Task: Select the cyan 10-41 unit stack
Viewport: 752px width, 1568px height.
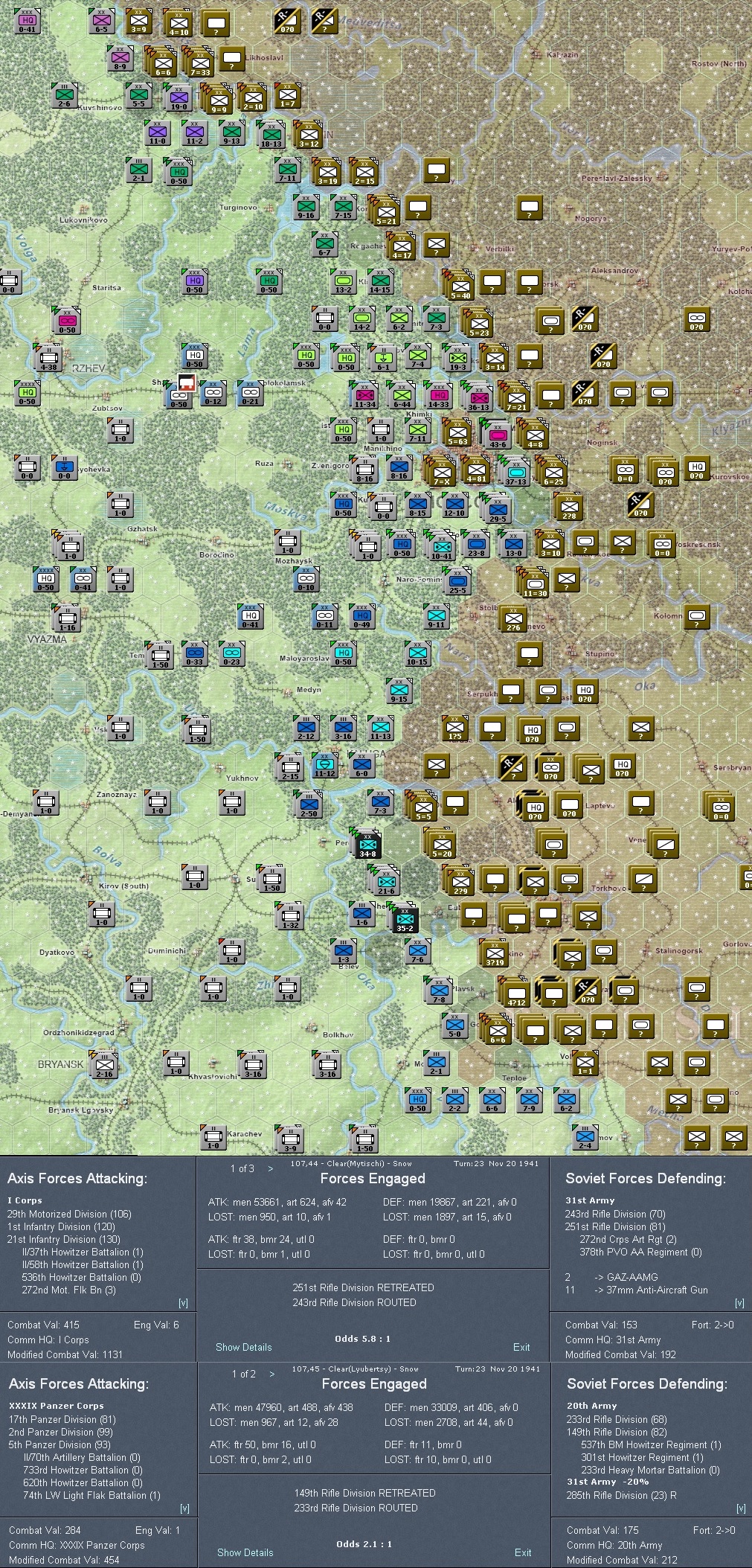Action: (440, 545)
